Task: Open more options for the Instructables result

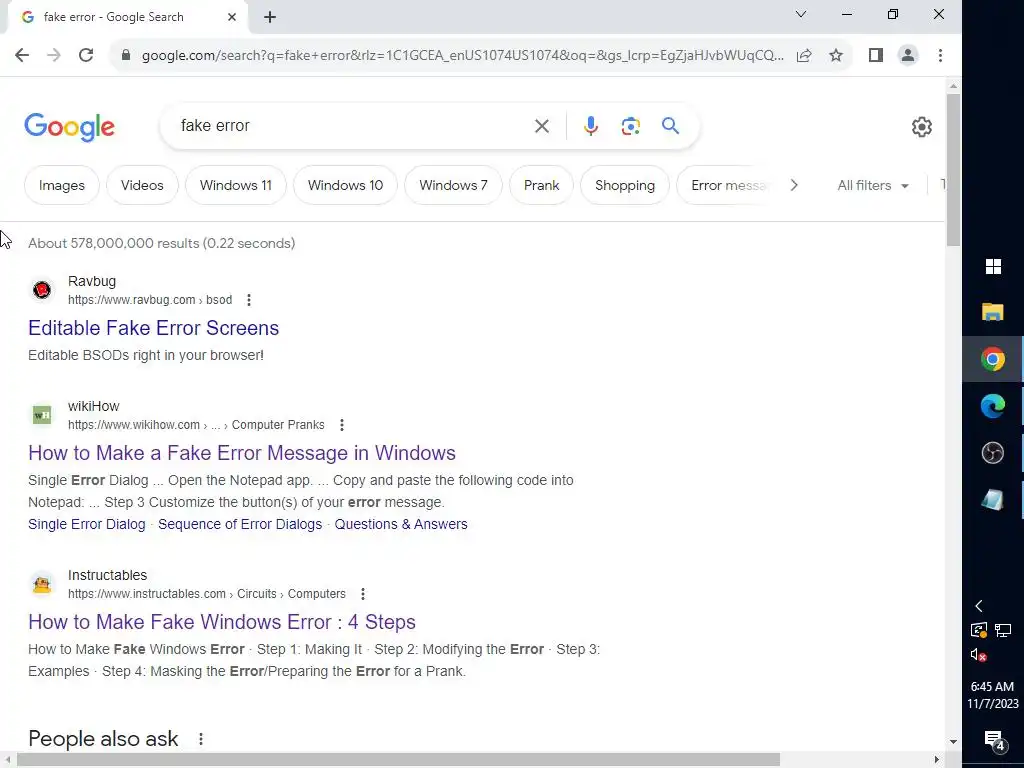Action: pyautogui.click(x=362, y=594)
